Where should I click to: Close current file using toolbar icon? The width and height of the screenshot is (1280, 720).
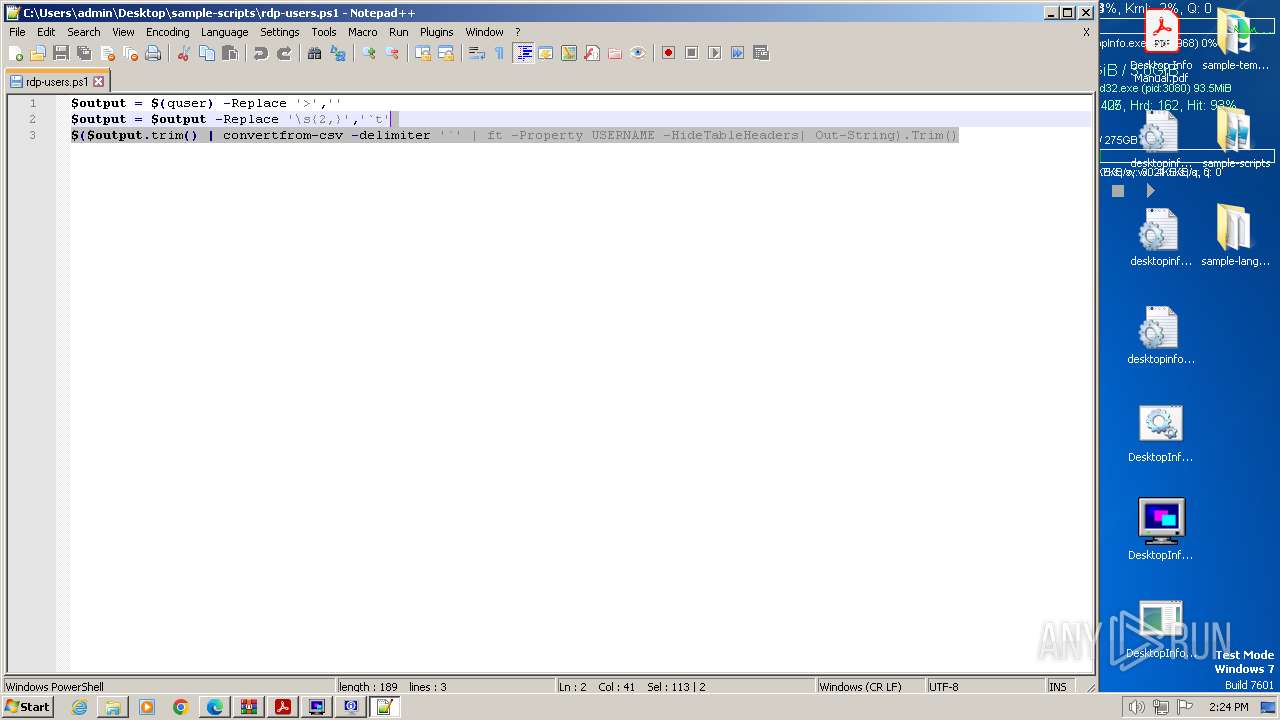point(107,53)
